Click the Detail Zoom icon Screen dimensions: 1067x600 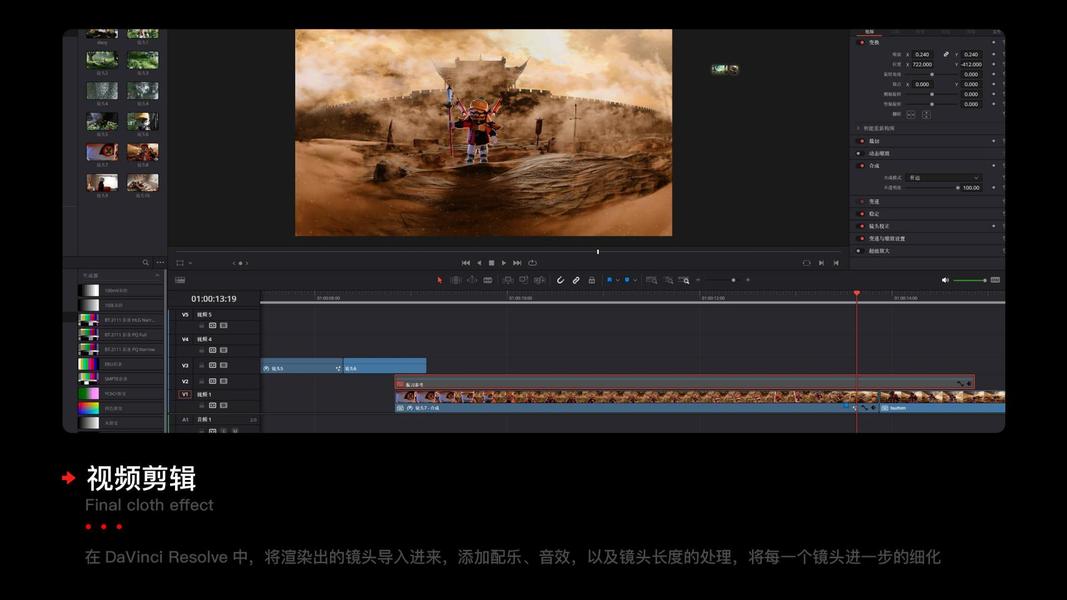coord(668,280)
